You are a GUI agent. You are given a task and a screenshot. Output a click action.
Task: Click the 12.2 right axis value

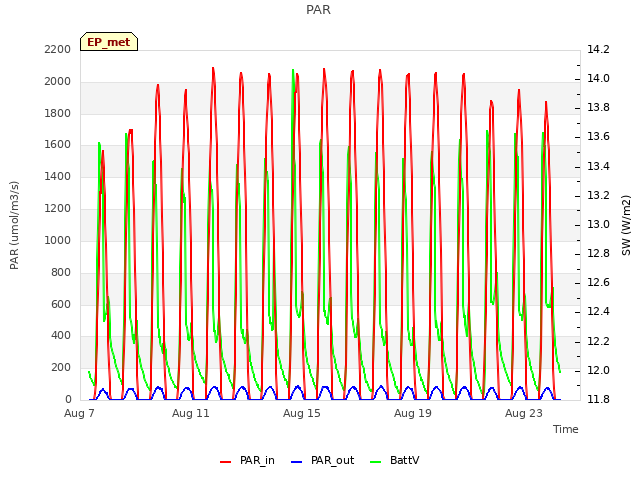pos(598,341)
